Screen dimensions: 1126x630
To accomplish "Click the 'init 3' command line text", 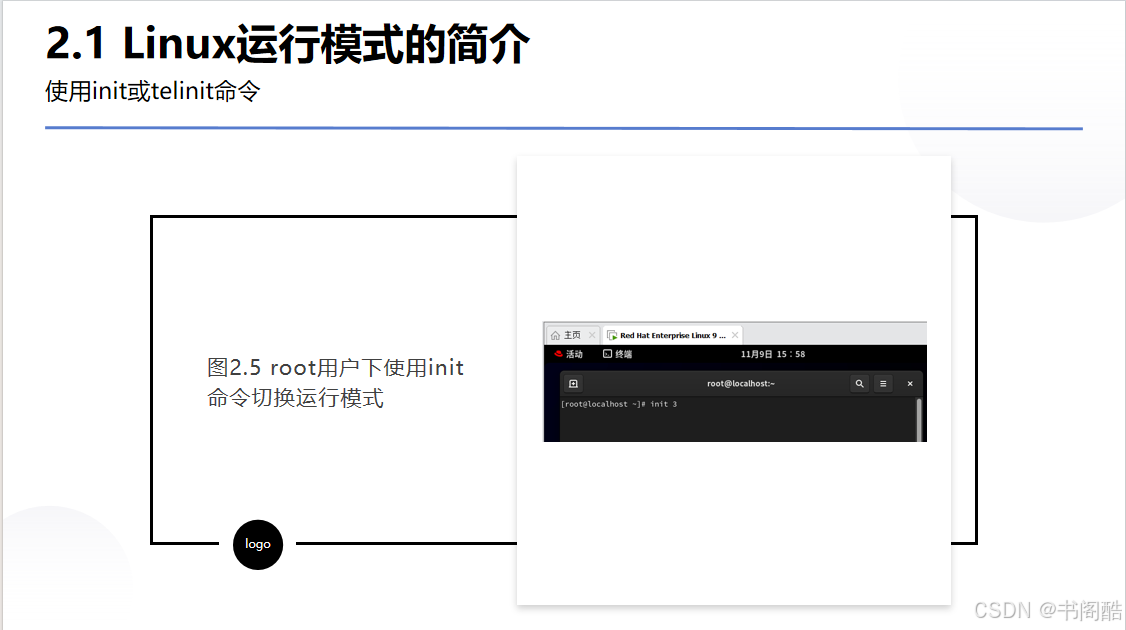I will pyautogui.click(x=664, y=404).
